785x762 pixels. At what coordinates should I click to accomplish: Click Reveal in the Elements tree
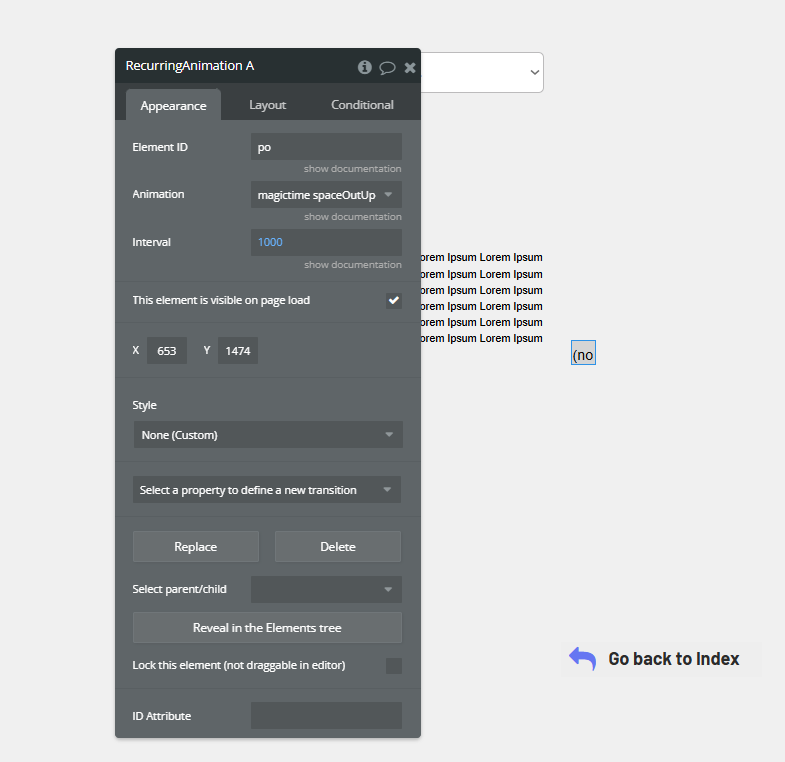coord(267,627)
